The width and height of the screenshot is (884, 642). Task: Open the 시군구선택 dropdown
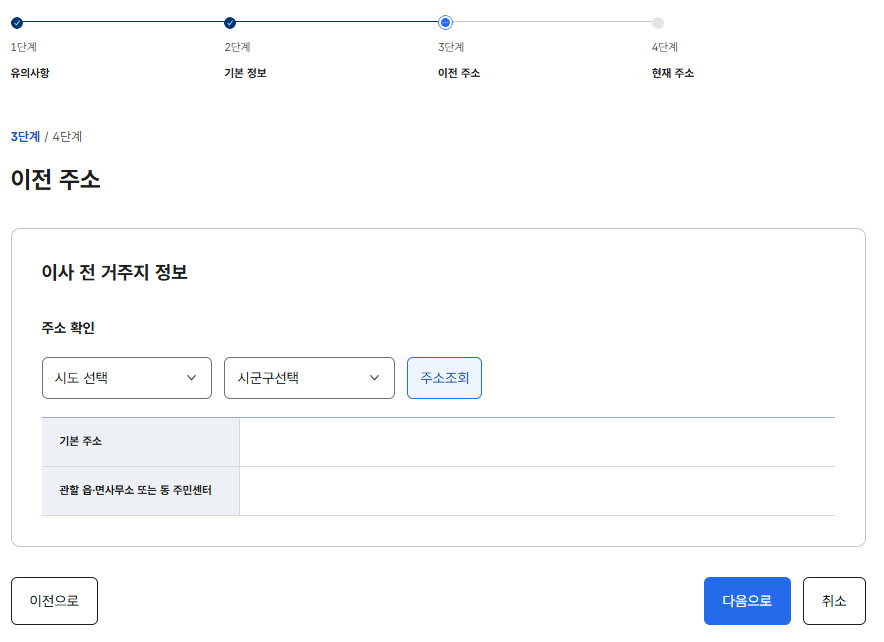(310, 378)
